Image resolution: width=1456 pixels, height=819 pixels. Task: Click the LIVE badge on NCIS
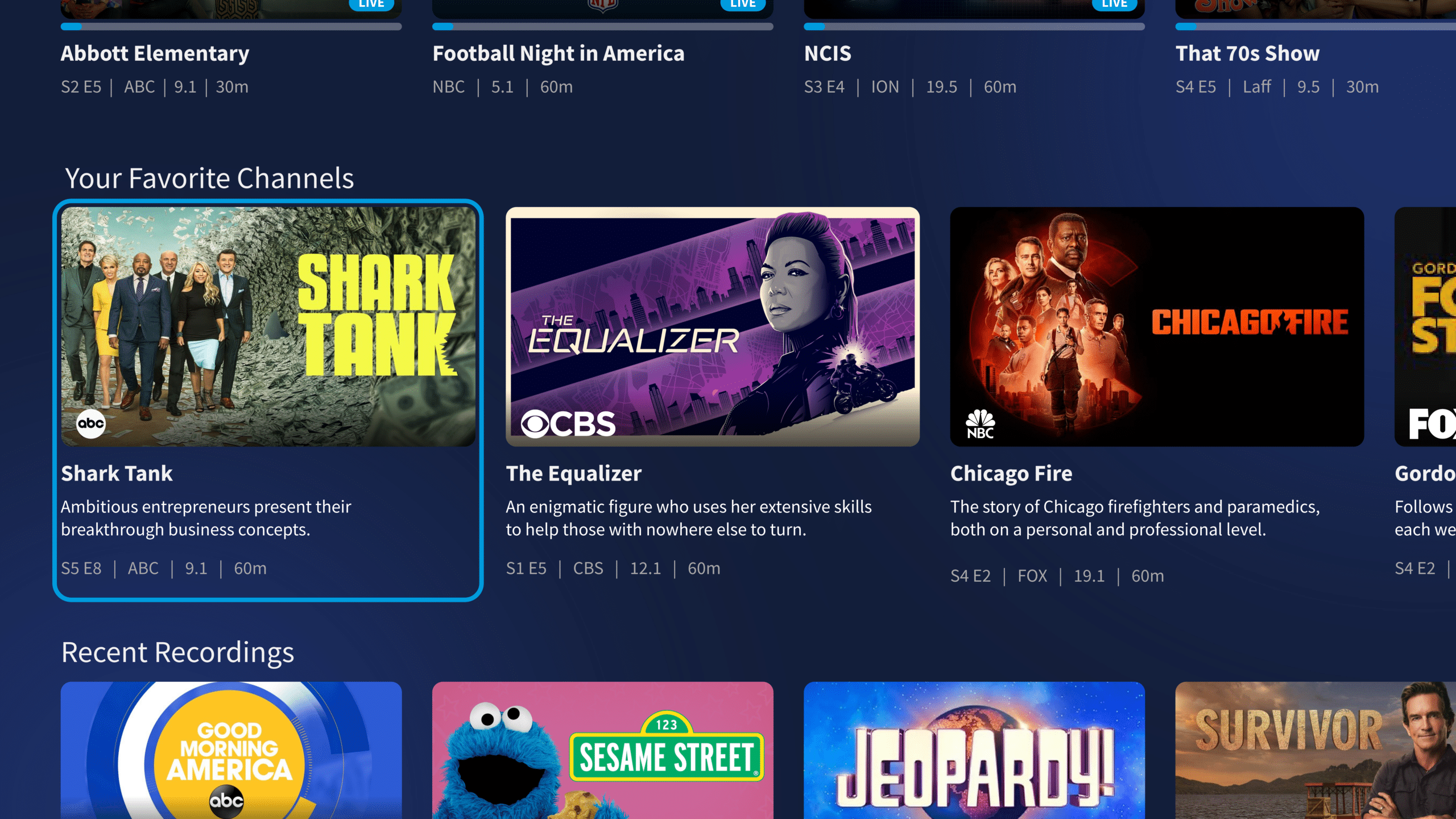click(x=1114, y=5)
